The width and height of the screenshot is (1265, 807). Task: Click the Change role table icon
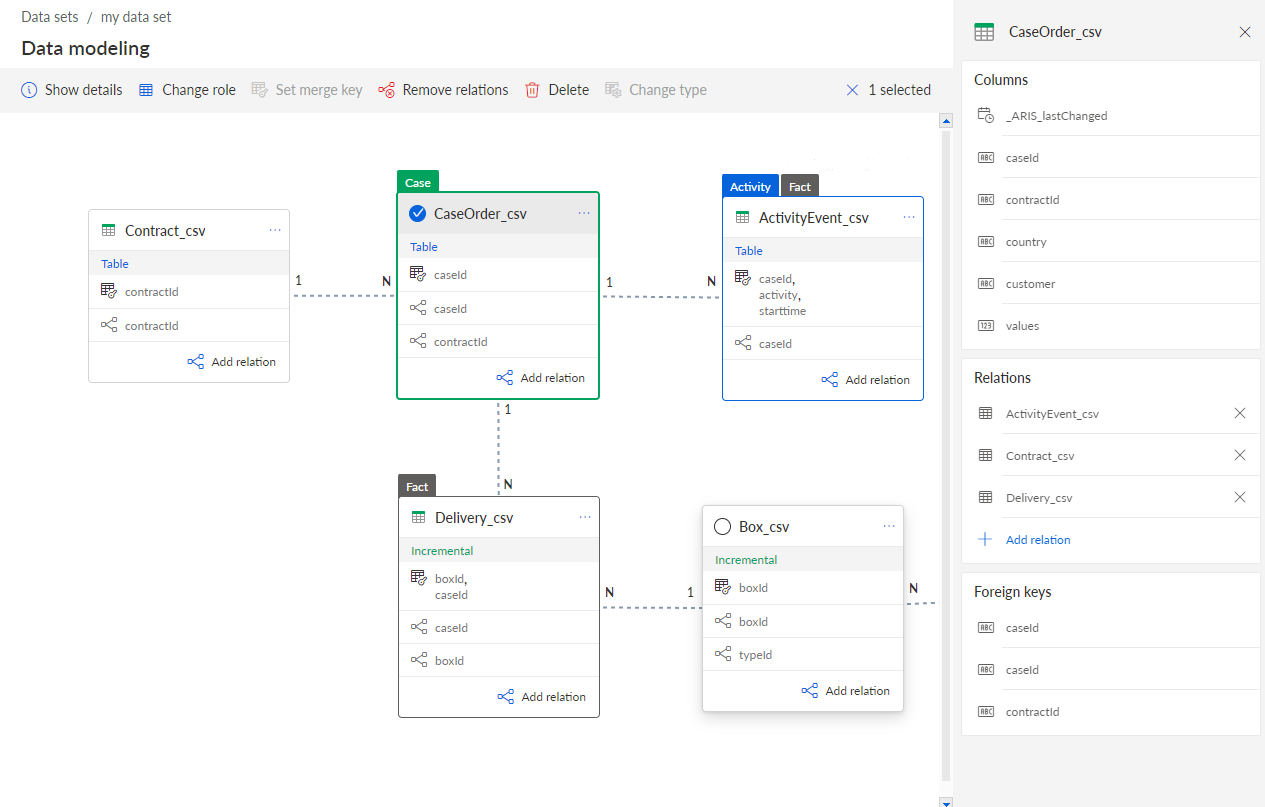[146, 90]
